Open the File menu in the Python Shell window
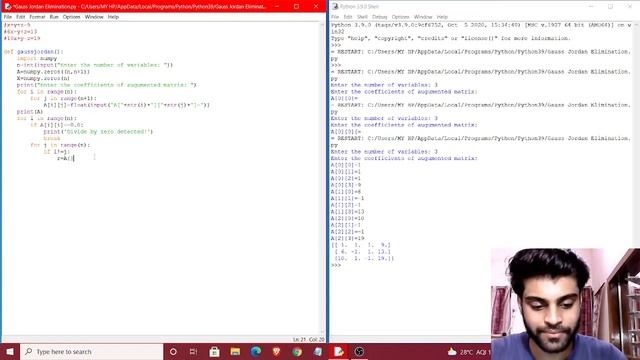The image size is (640, 360). [x=335, y=17]
